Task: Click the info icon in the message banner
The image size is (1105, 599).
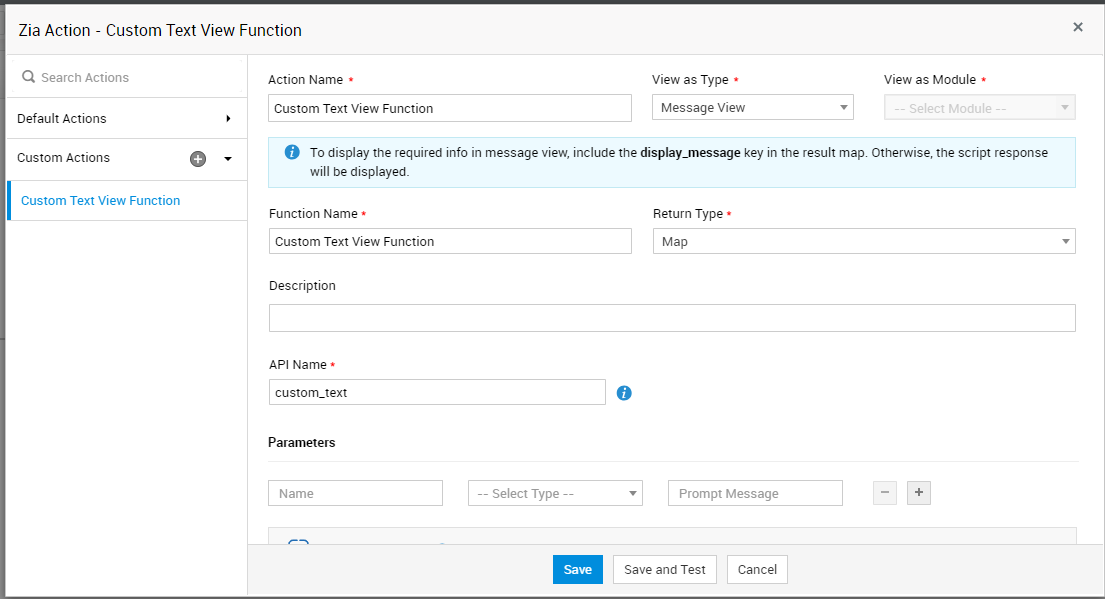Action: point(292,152)
